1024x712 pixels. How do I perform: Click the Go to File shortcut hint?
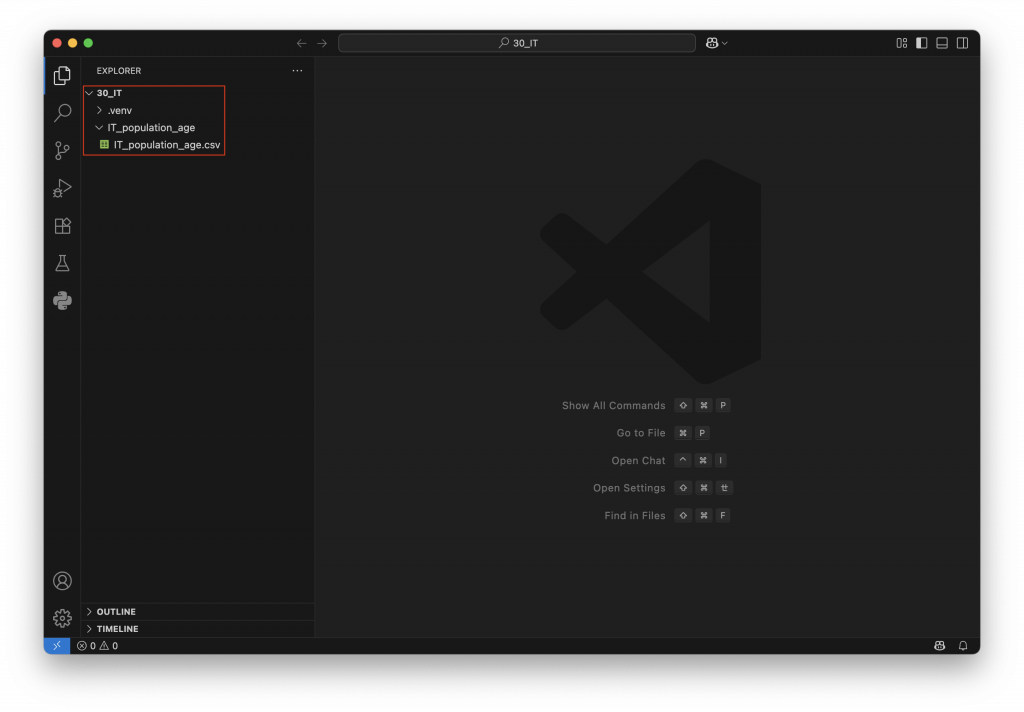click(x=662, y=432)
